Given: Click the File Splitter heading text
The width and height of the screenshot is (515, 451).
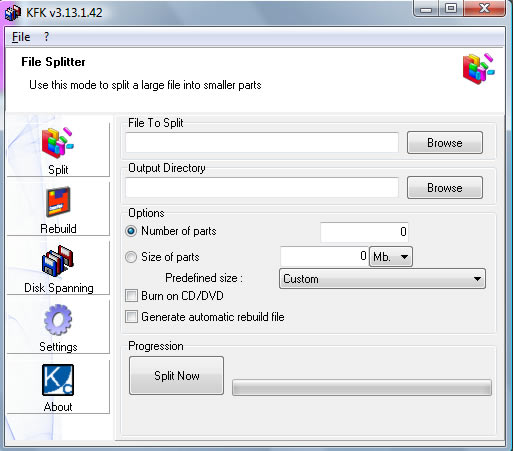Looking at the screenshot, I should tap(53, 62).
